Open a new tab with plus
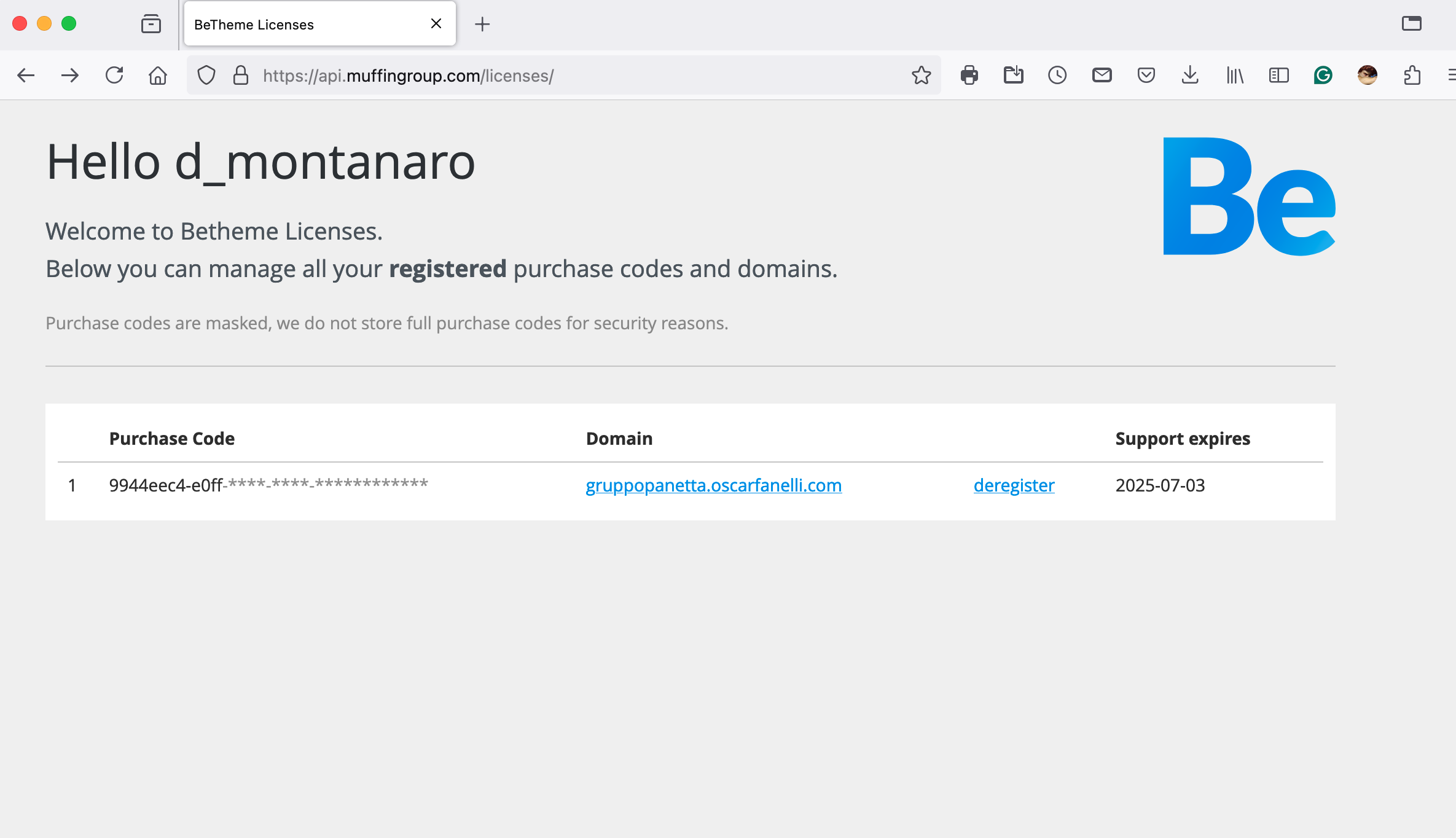This screenshot has height=838, width=1456. click(x=483, y=24)
